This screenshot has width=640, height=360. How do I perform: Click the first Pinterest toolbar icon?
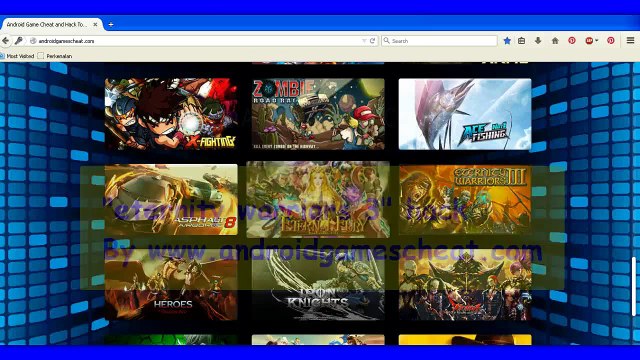tap(572, 40)
